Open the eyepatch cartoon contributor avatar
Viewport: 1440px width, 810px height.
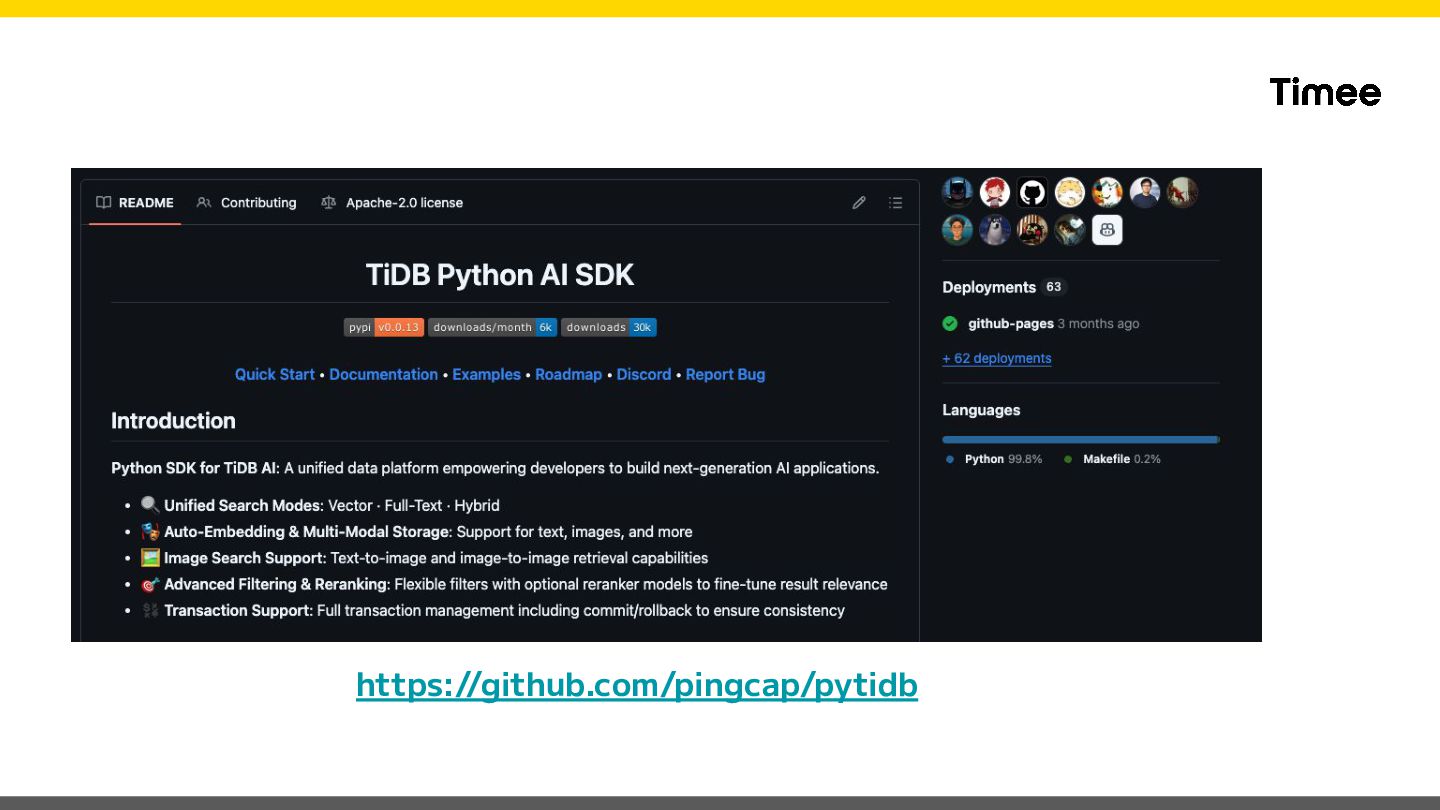pos(1107,192)
